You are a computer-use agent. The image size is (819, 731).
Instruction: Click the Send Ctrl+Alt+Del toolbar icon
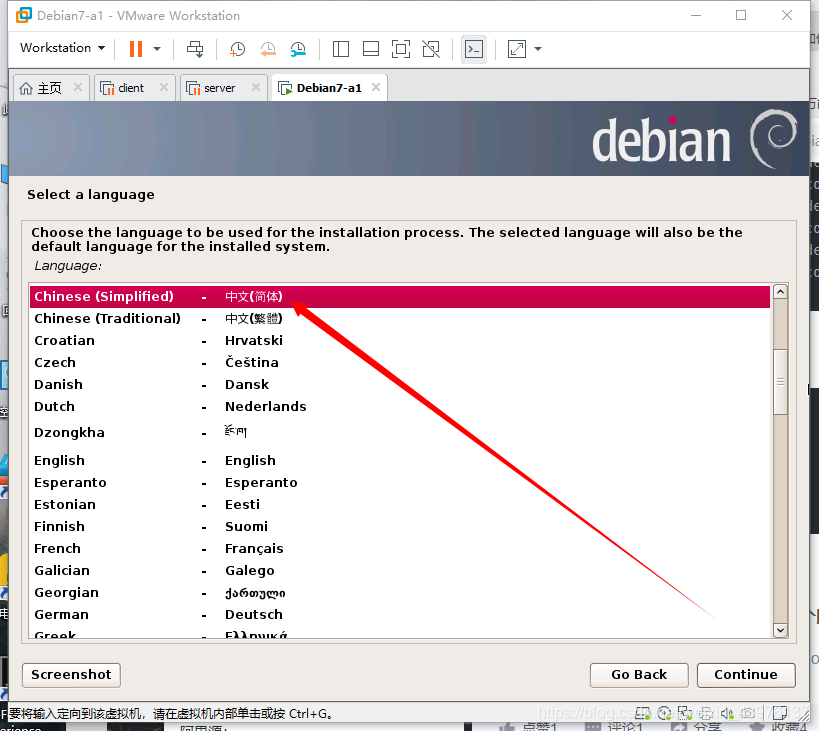195,49
